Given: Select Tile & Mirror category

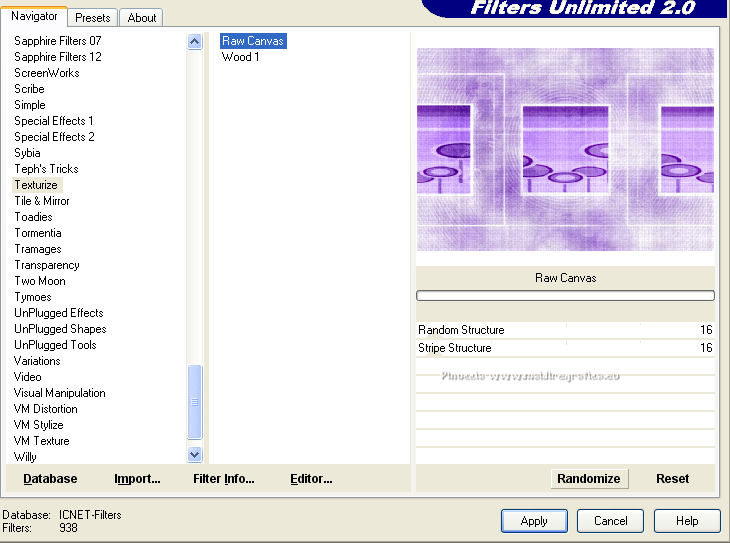Looking at the screenshot, I should 42,201.
